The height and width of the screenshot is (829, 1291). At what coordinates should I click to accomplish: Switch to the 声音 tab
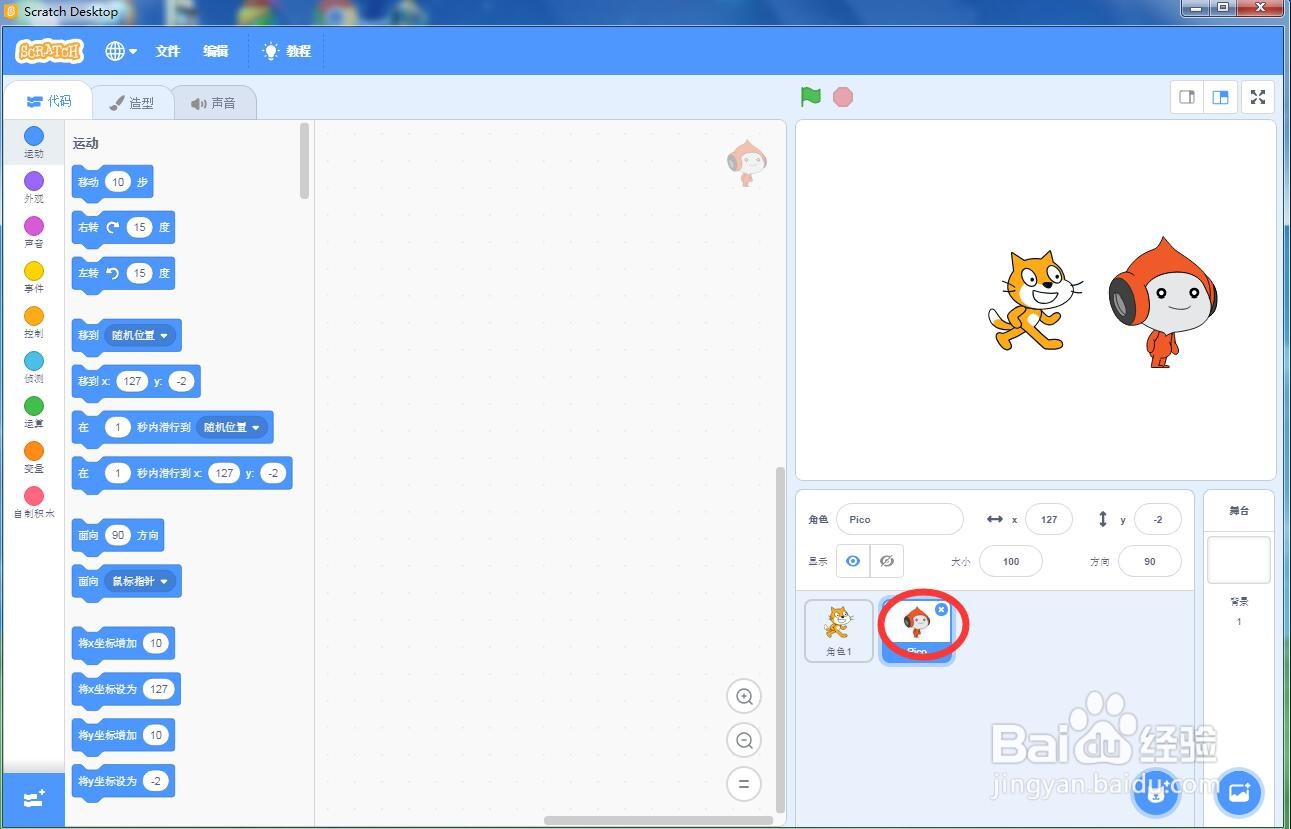coord(214,102)
